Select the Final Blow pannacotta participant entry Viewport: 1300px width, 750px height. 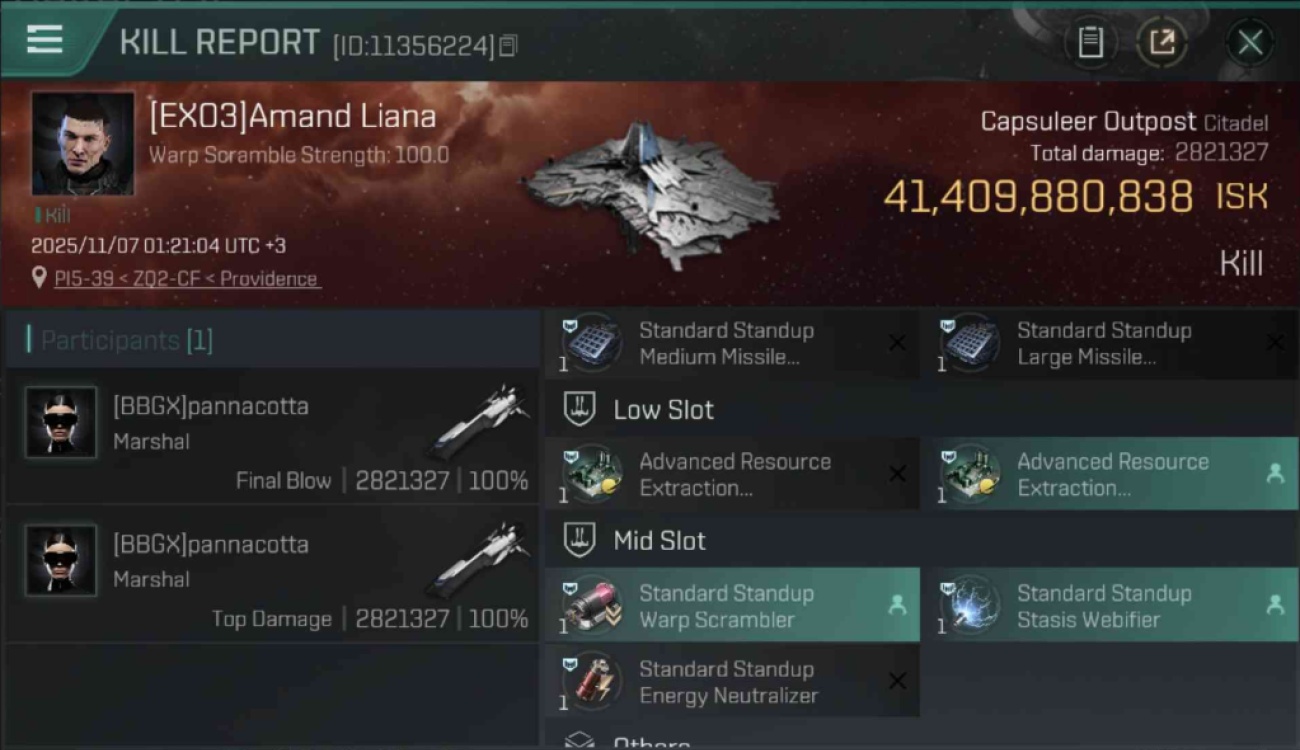(x=272, y=436)
